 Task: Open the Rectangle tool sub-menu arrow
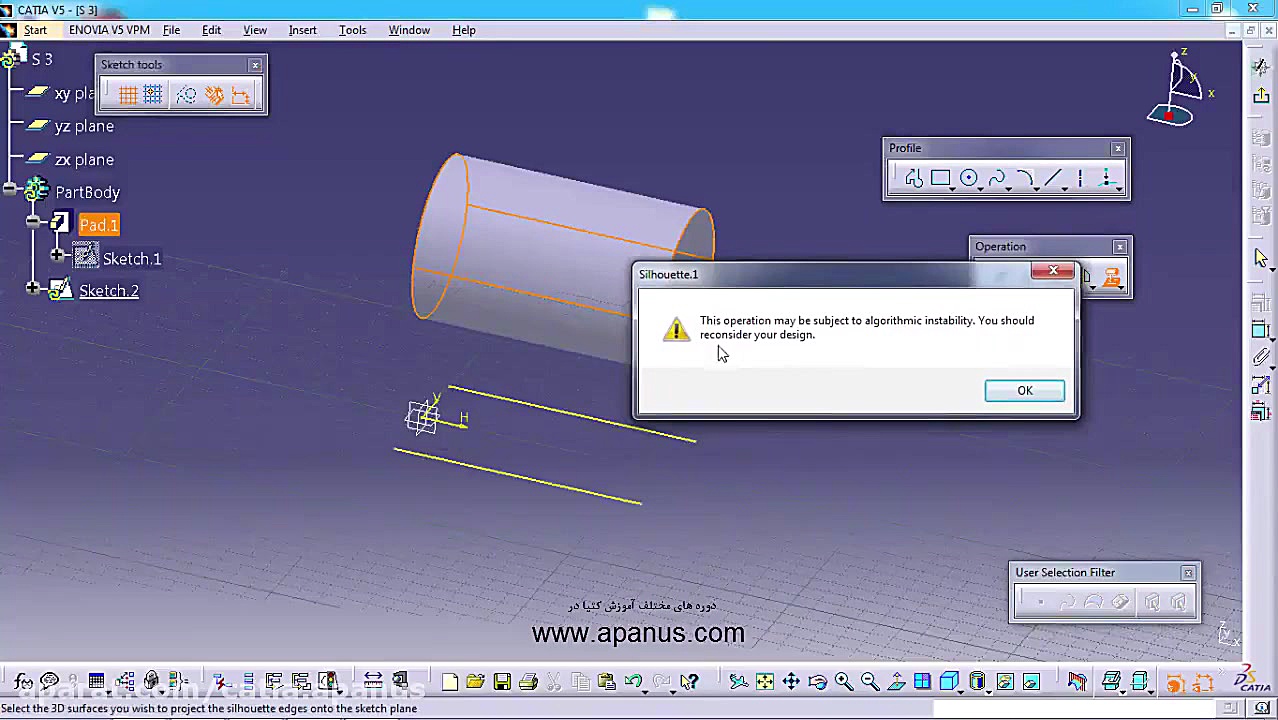point(953,188)
